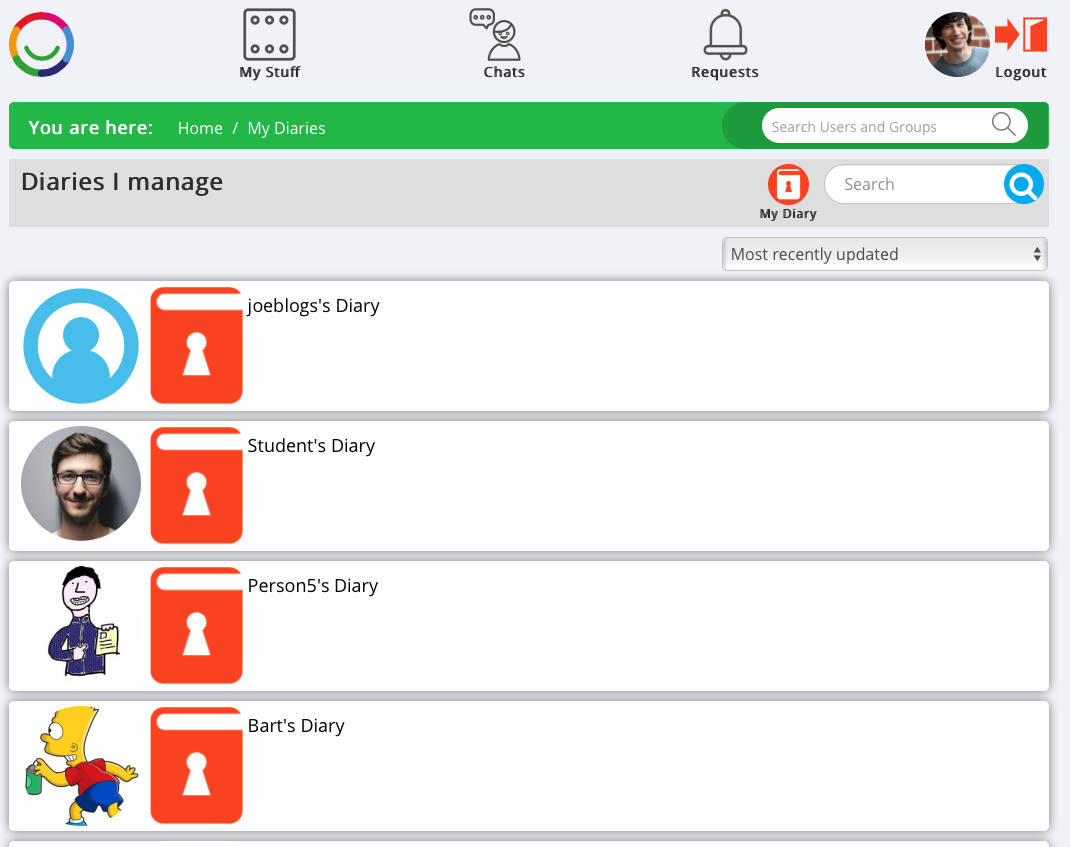Open Person5's red locked diary icon

(x=197, y=625)
